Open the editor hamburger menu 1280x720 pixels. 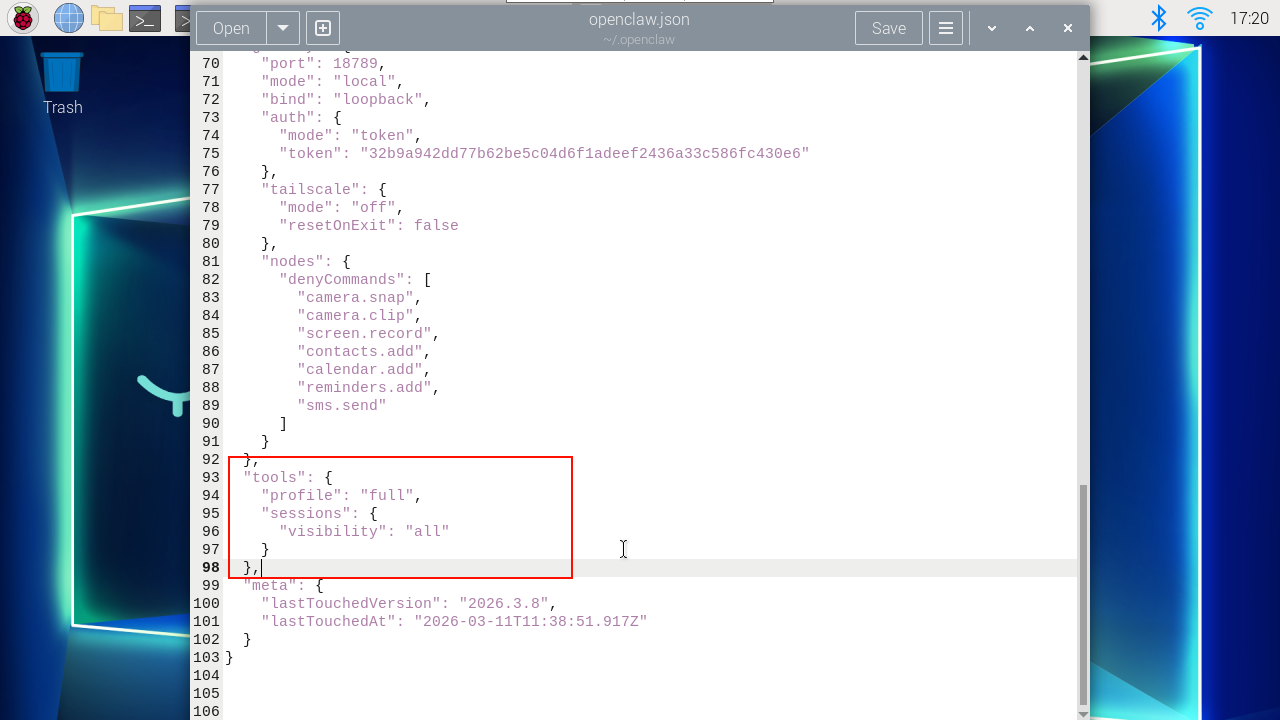[946, 28]
